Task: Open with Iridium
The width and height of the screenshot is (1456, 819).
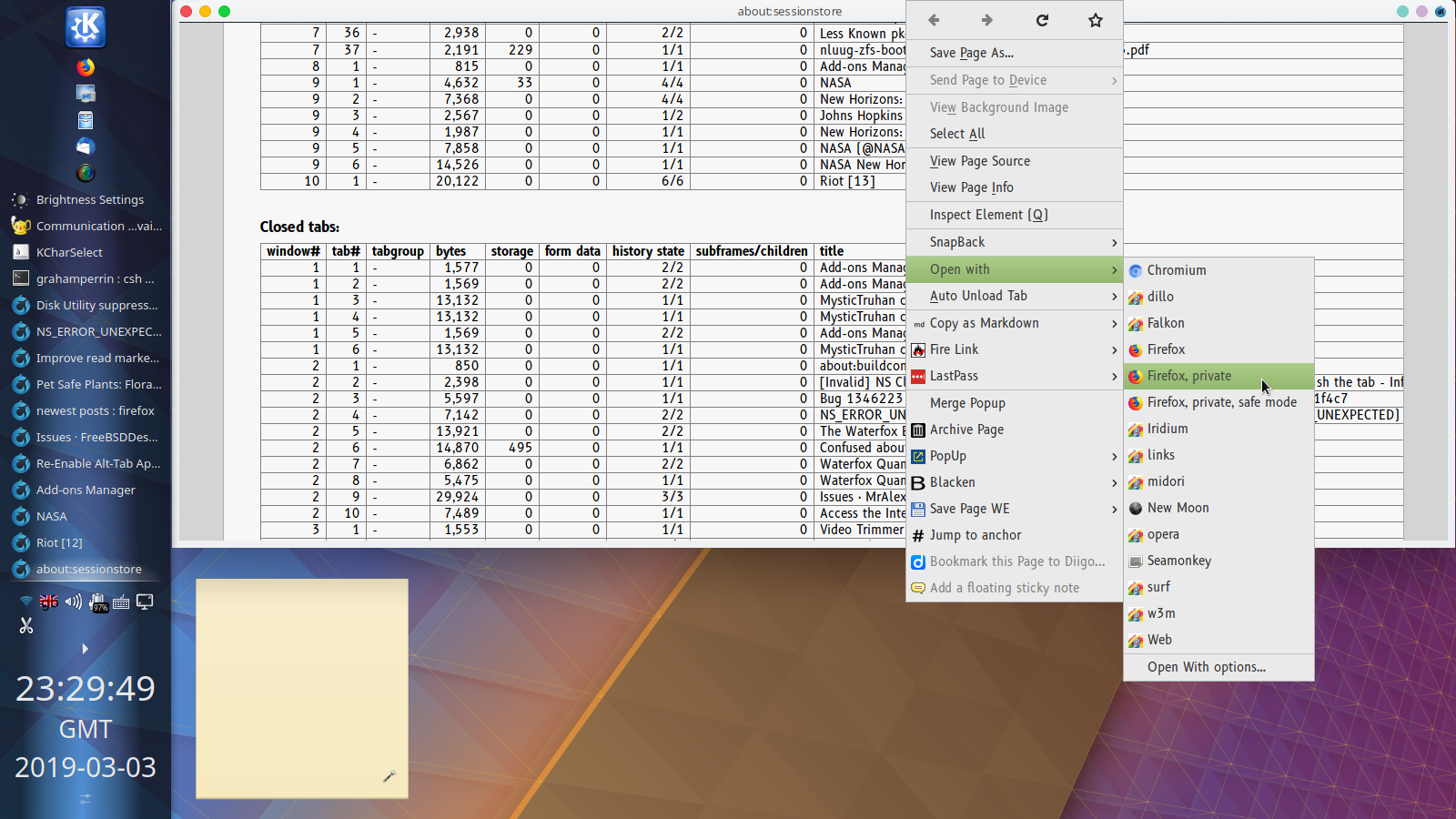Action: tap(1218, 429)
